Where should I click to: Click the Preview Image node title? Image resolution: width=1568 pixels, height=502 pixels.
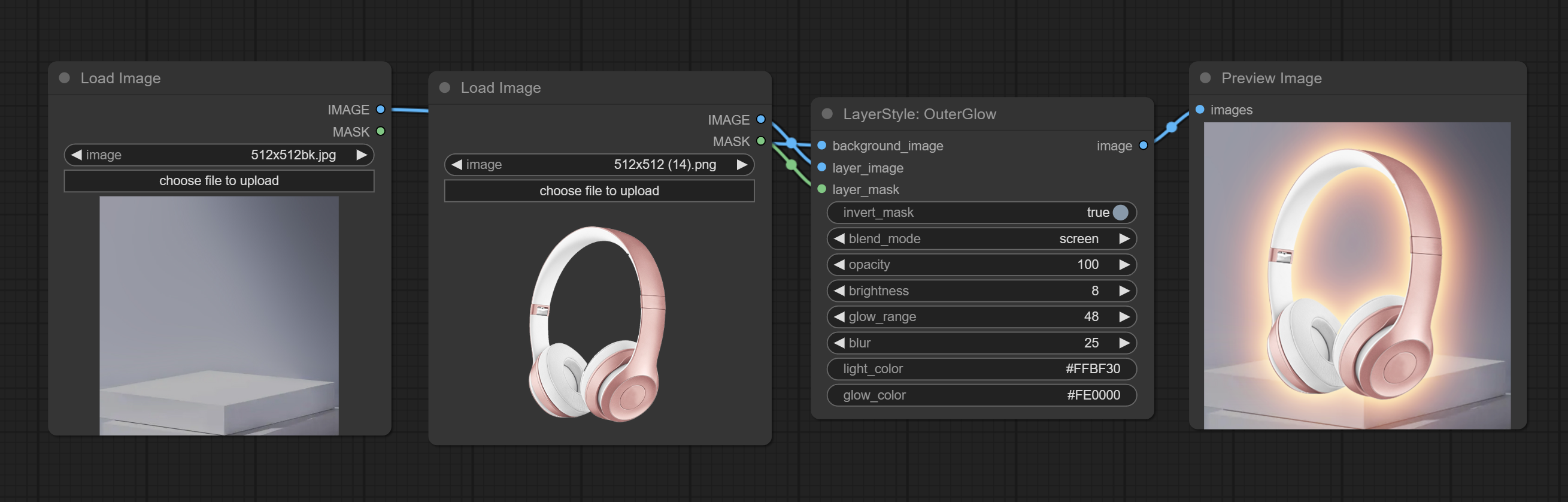1271,78
